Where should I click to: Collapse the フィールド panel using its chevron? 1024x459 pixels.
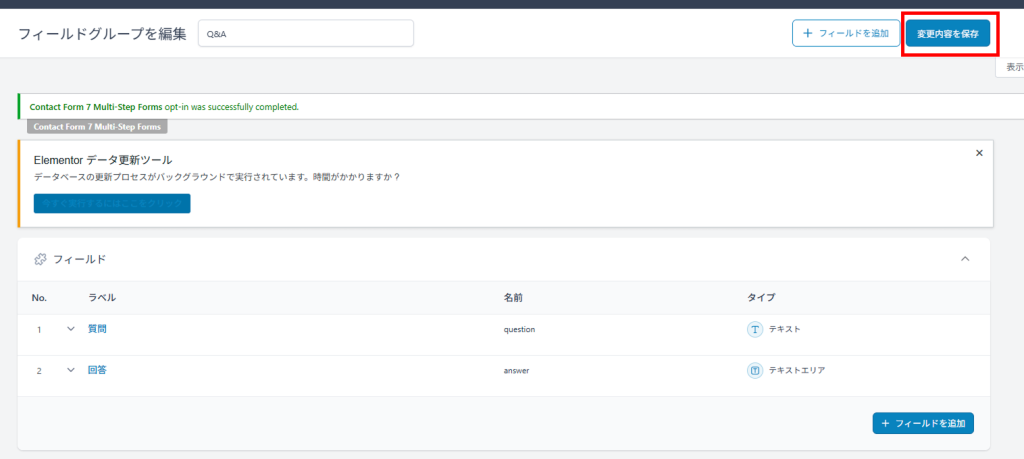[x=965, y=259]
